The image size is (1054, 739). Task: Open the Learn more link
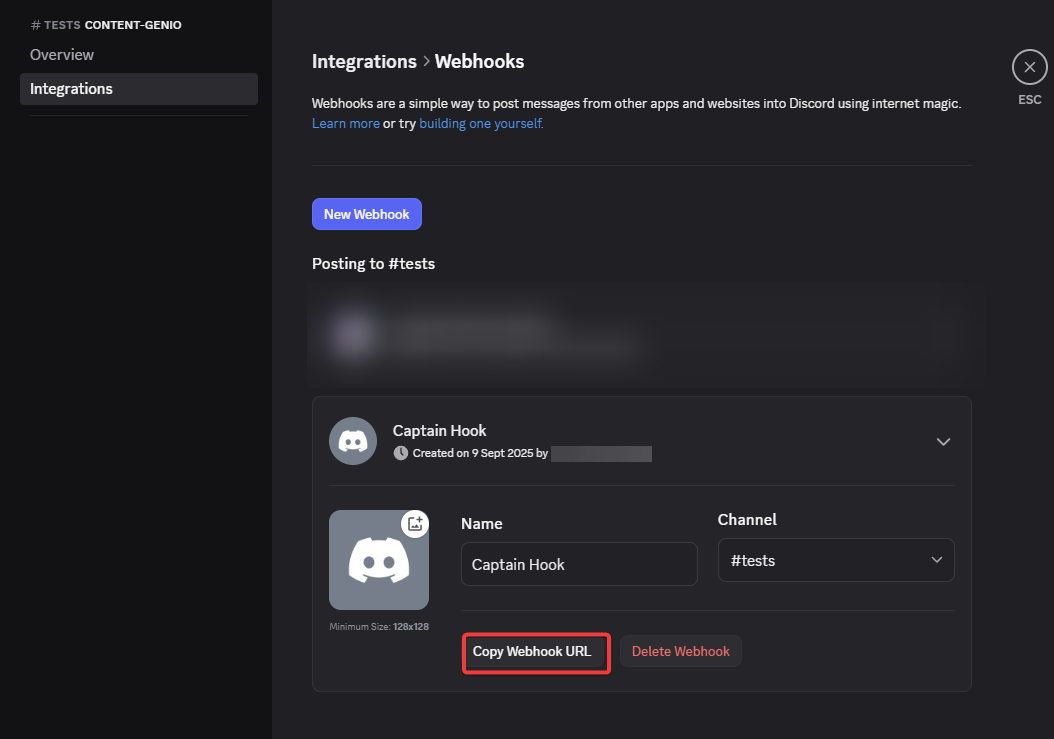pyautogui.click(x=345, y=123)
